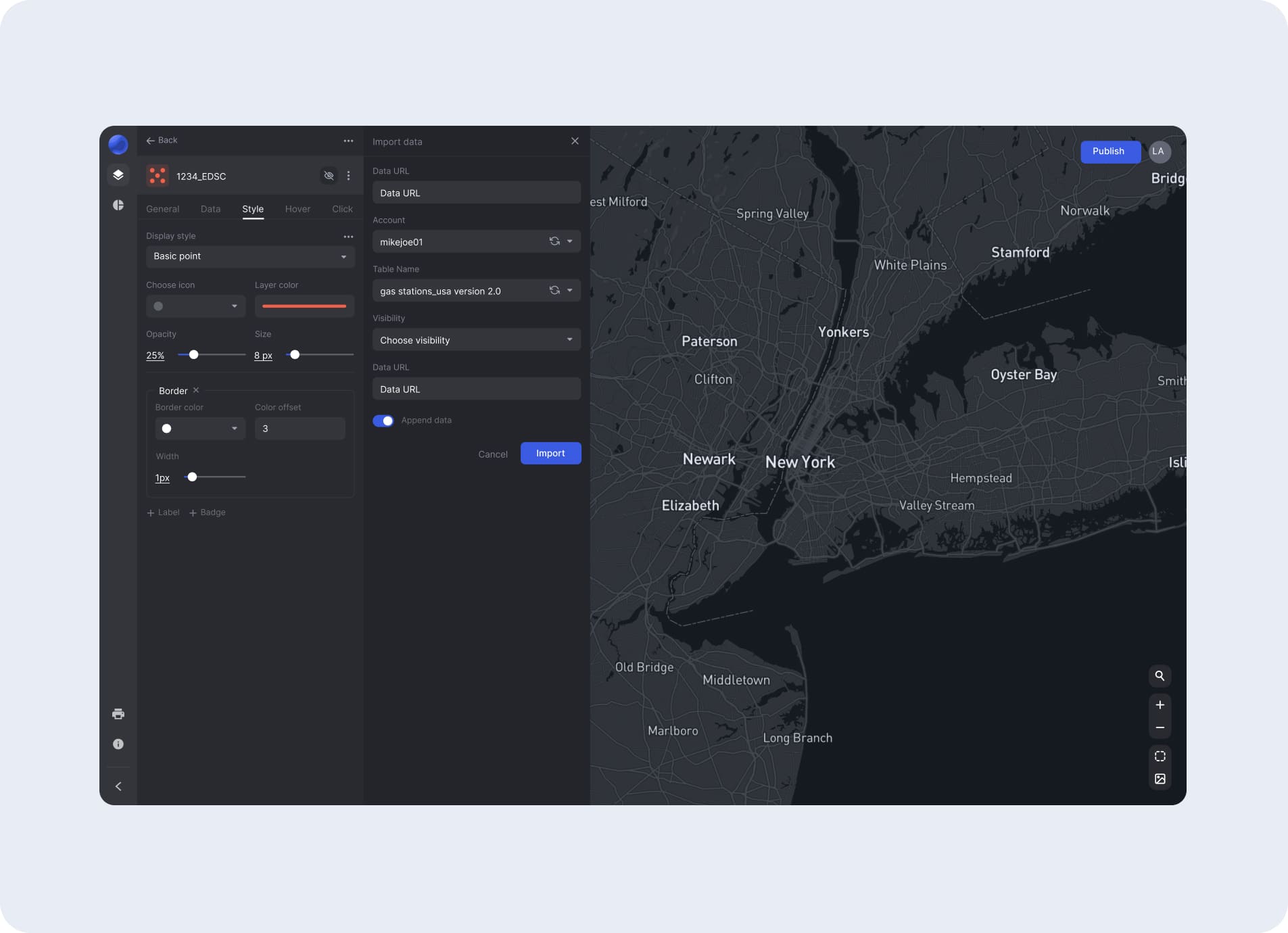Viewport: 1288px width, 933px height.
Task: Open the Click tab
Action: click(342, 209)
